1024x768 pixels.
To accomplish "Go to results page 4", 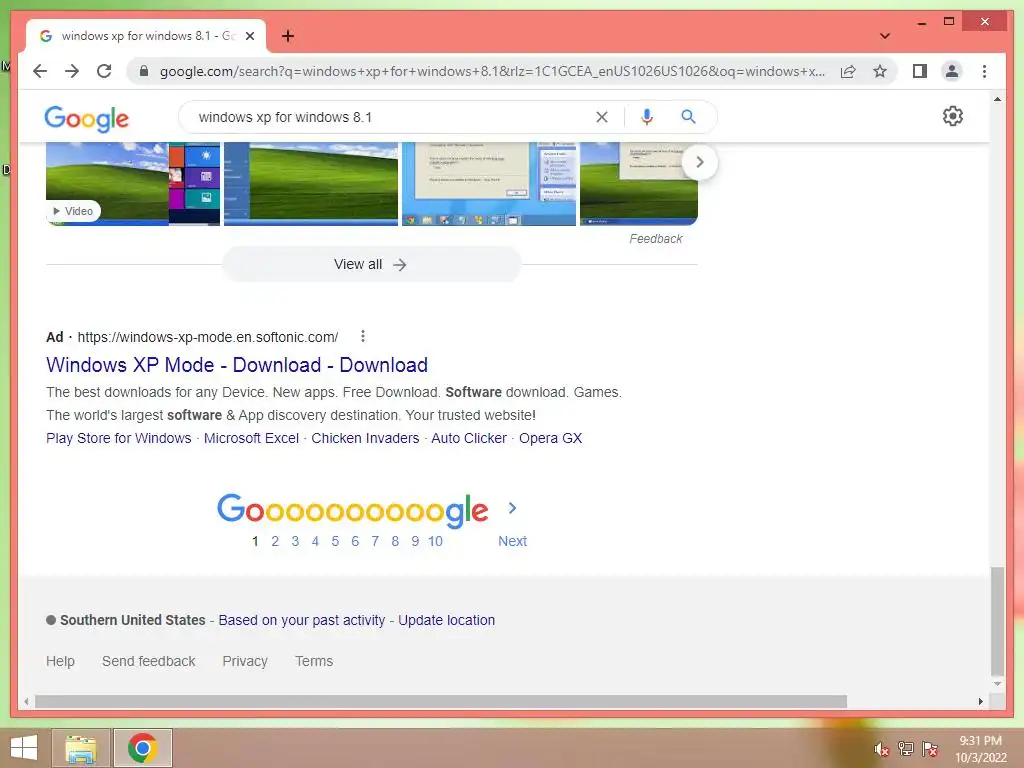I will tap(315, 541).
